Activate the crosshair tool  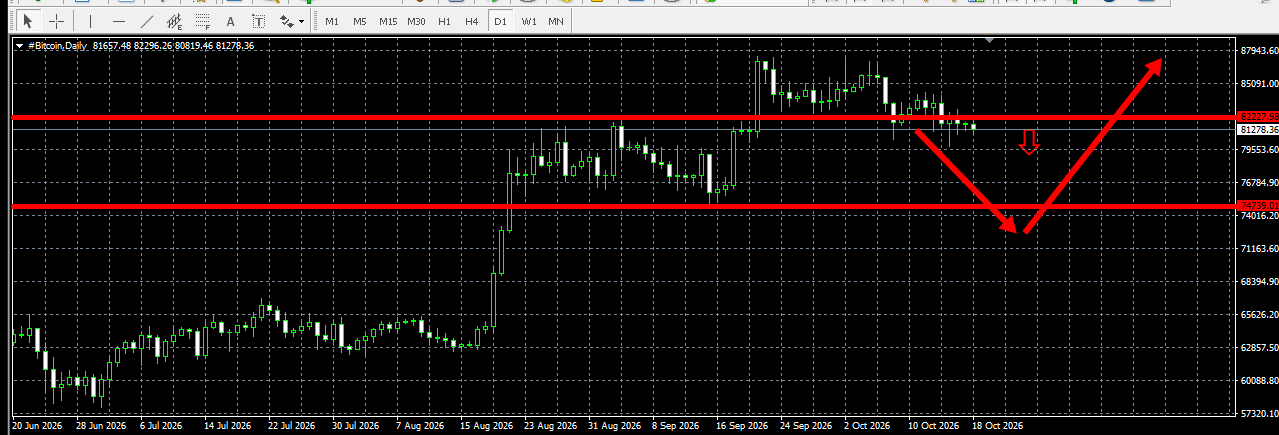pos(57,21)
